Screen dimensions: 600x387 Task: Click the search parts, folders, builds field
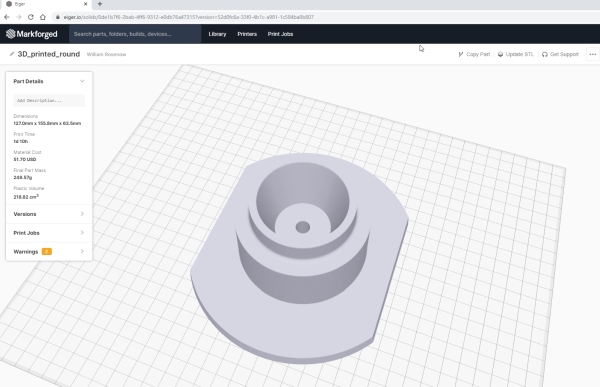135,34
